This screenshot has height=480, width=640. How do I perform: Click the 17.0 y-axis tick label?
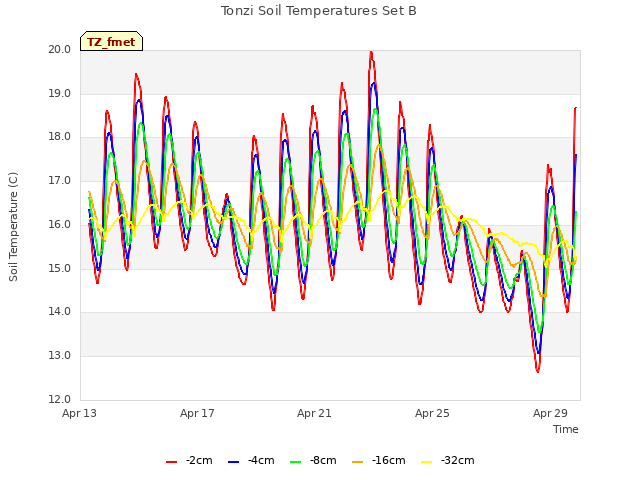60,180
